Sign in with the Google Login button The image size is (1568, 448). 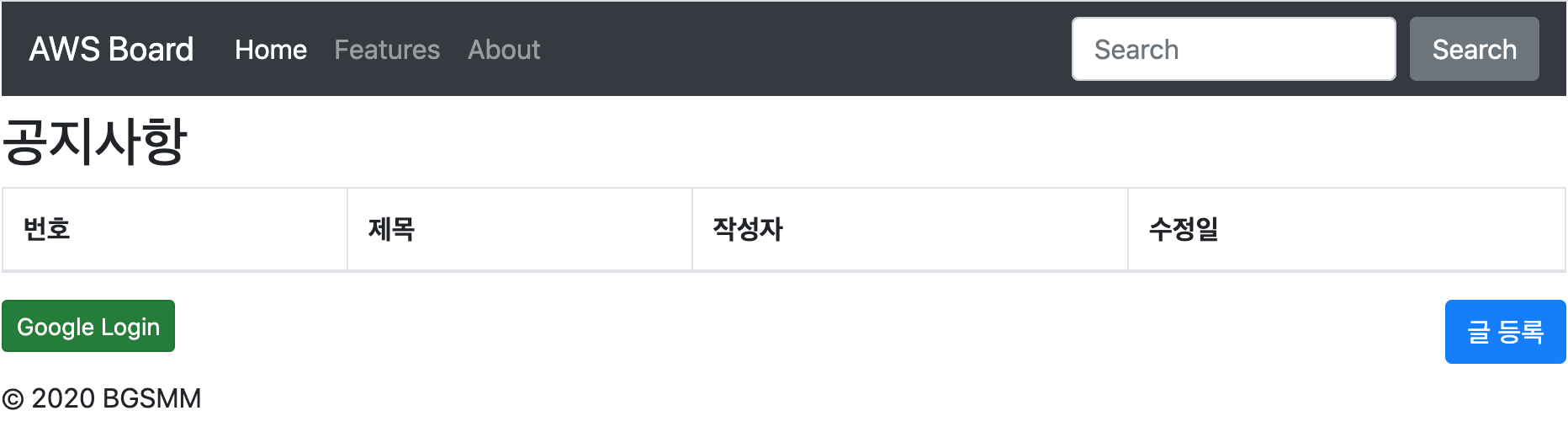click(x=88, y=327)
